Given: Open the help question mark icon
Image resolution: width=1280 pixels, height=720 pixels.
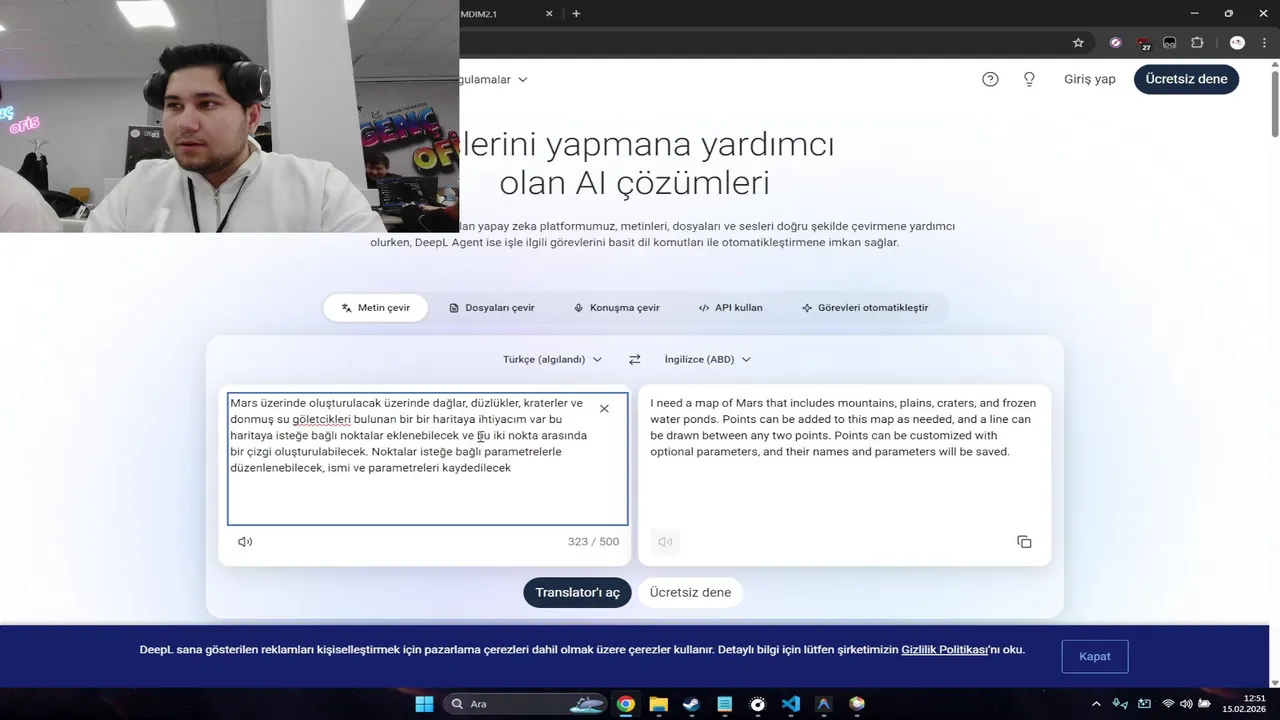Looking at the screenshot, I should [x=990, y=79].
